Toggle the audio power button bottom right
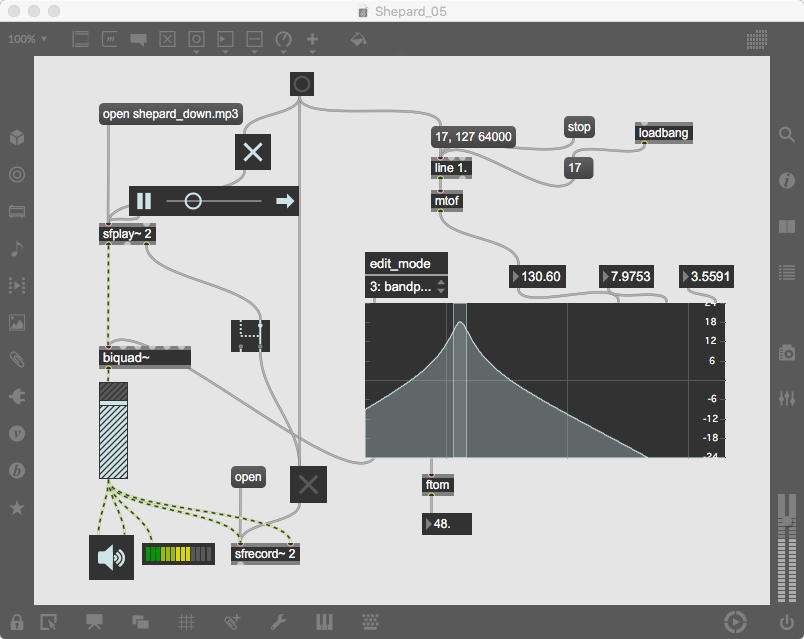The image size is (804, 639). click(787, 623)
